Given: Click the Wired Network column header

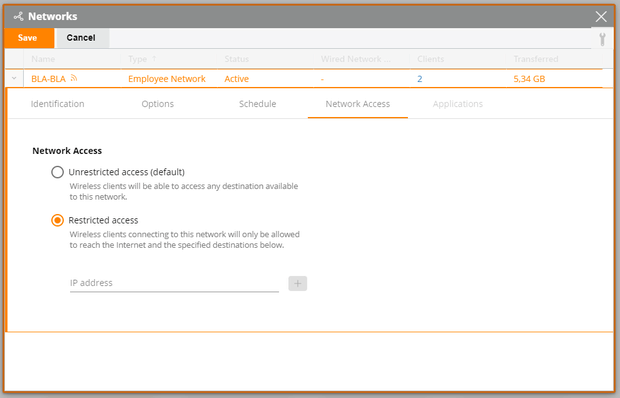Looking at the screenshot, I should [x=355, y=59].
